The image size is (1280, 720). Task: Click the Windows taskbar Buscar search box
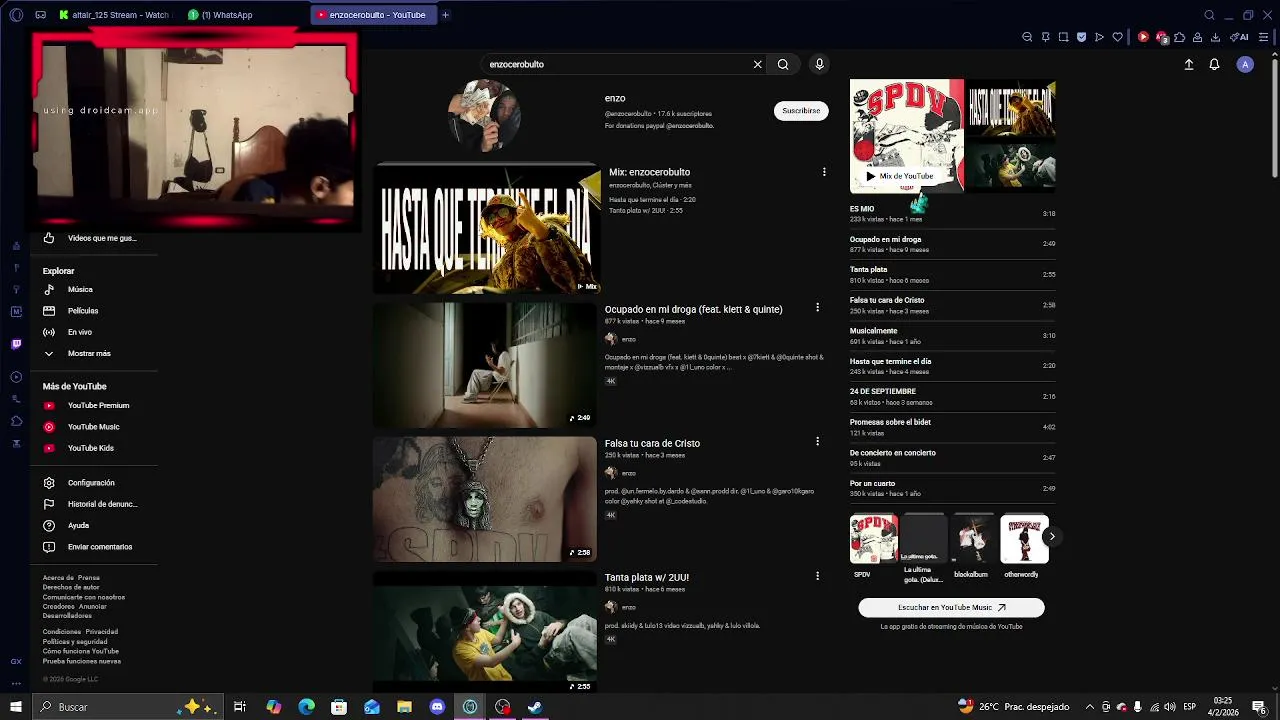pos(130,707)
